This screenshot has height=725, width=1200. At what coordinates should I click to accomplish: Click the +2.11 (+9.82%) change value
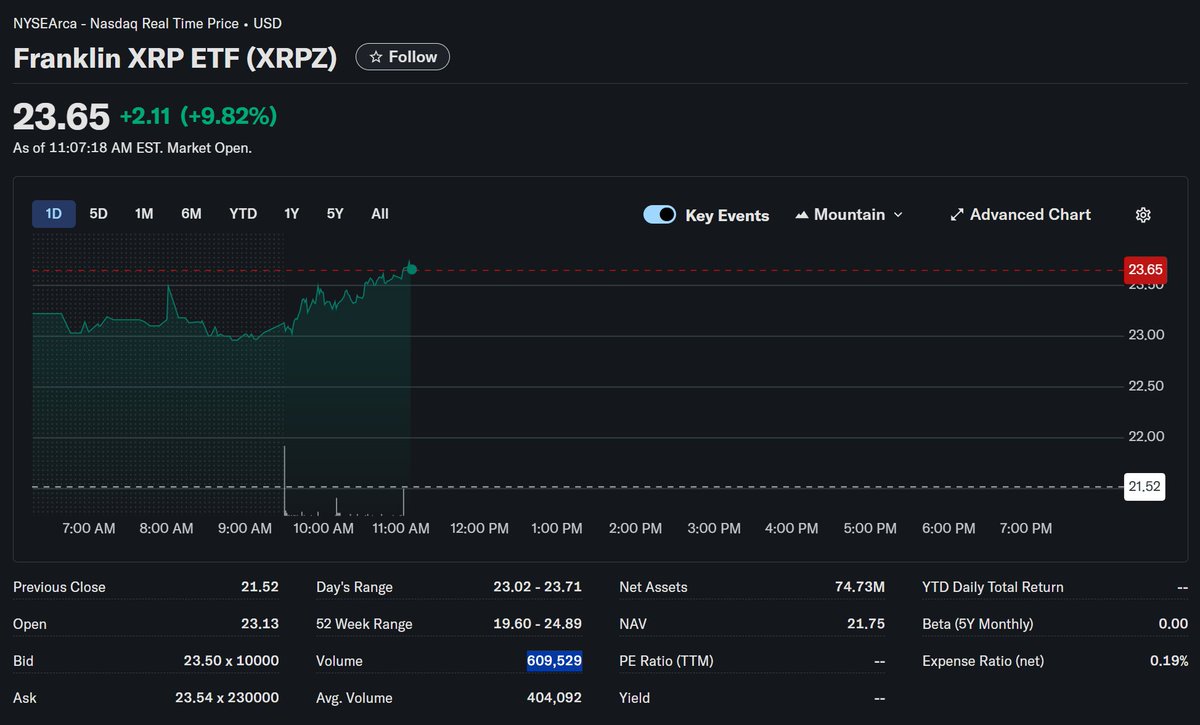pyautogui.click(x=198, y=117)
